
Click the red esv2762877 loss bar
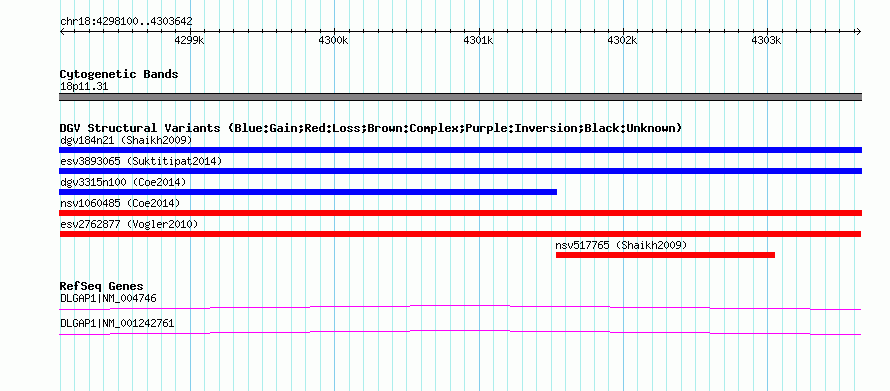[460, 234]
